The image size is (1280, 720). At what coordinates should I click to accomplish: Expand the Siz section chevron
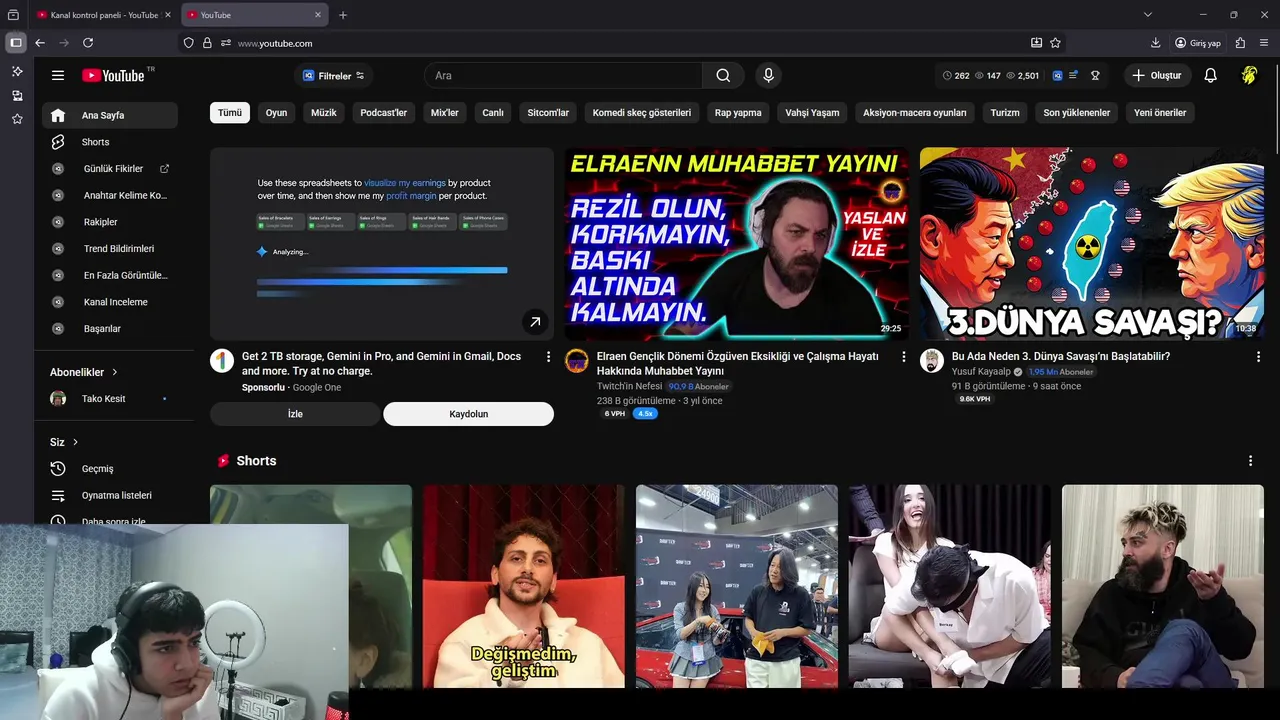coord(75,442)
